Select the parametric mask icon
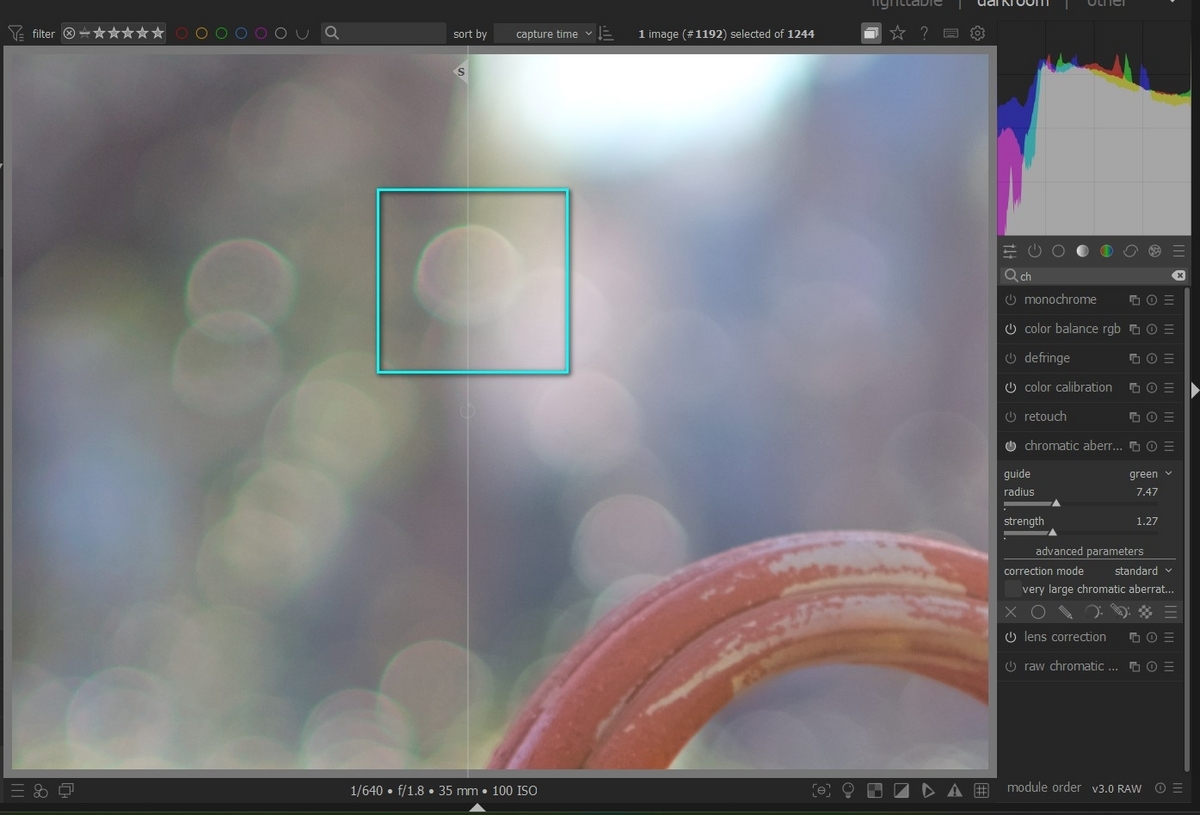1200x815 pixels. (x=1092, y=612)
